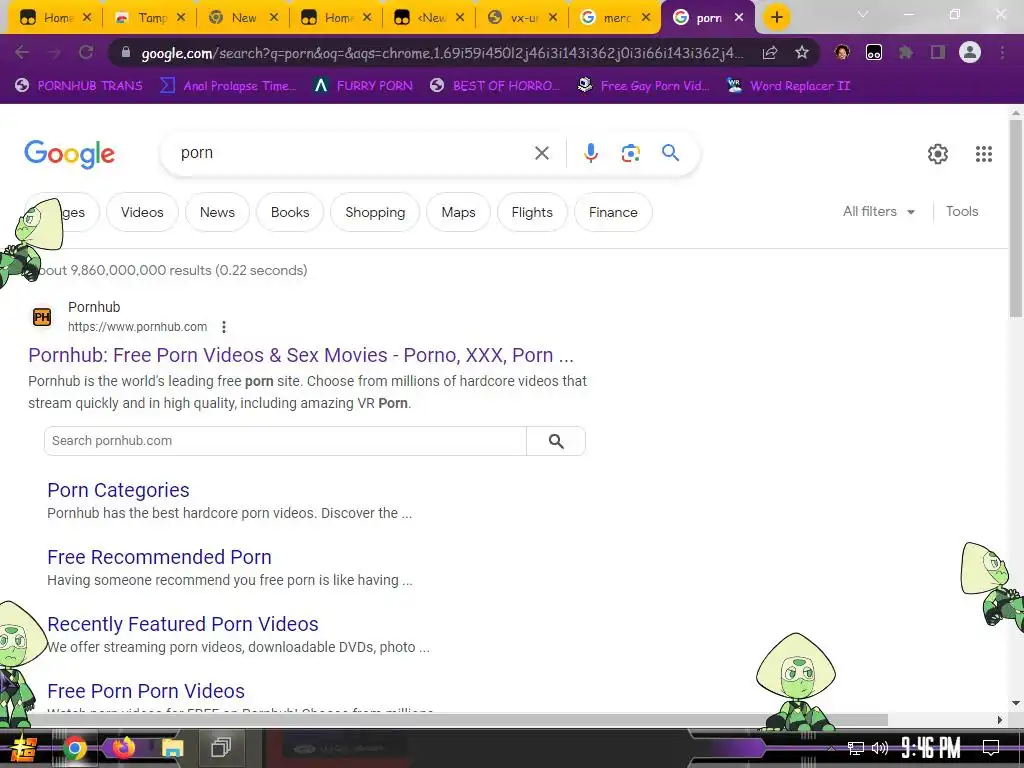Viewport: 1024px width, 768px height.
Task: Filter results by Shopping
Action: click(375, 212)
